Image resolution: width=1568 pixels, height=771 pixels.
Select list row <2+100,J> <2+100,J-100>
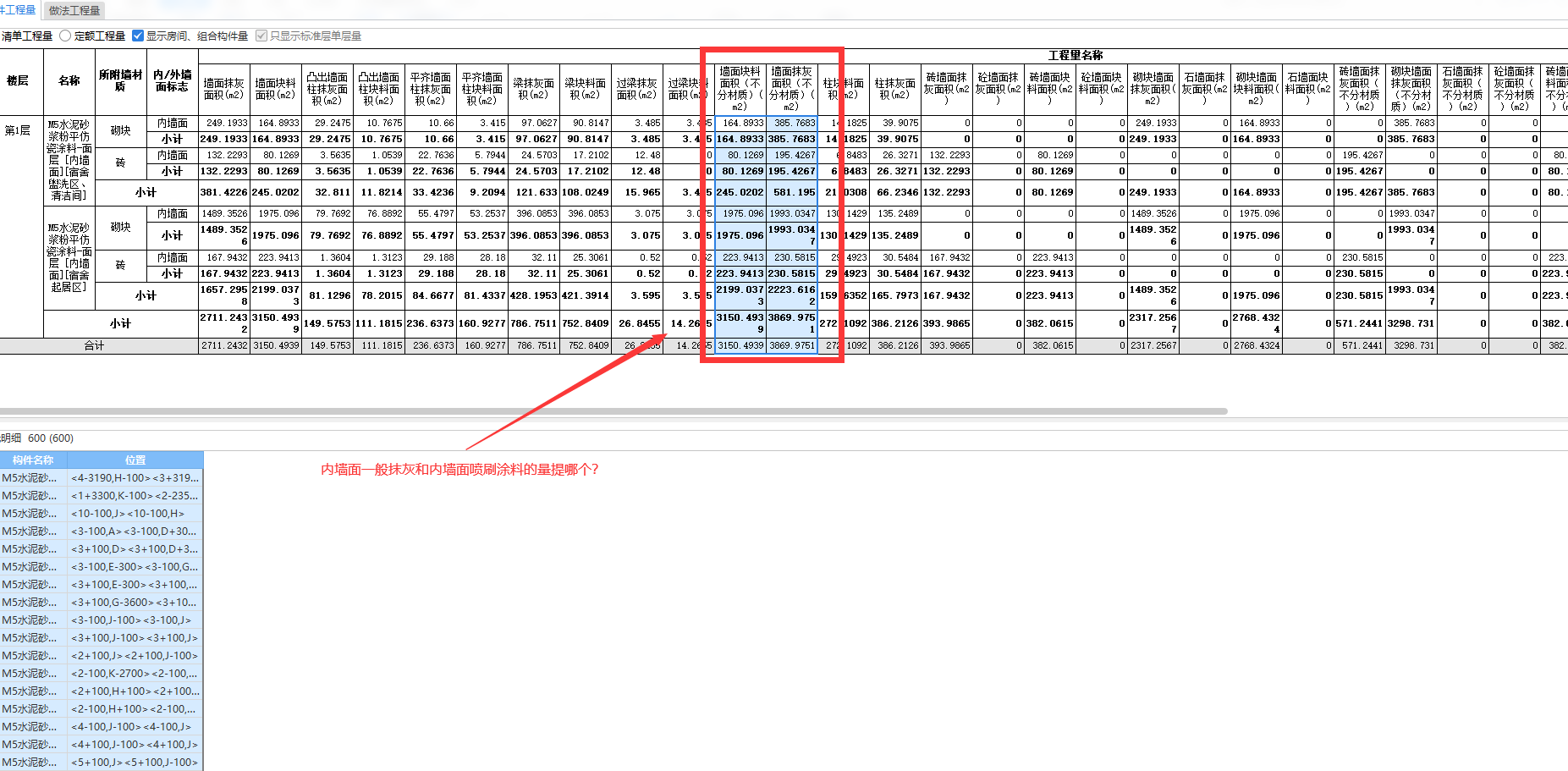pos(102,656)
